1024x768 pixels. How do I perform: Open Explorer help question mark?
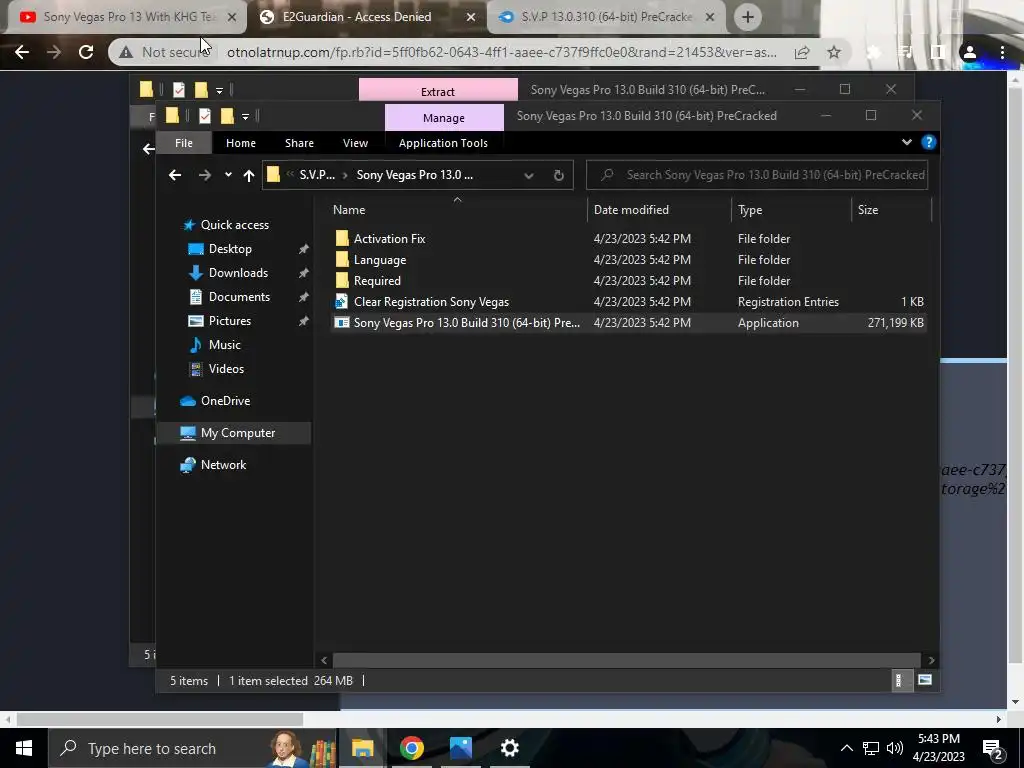click(929, 142)
